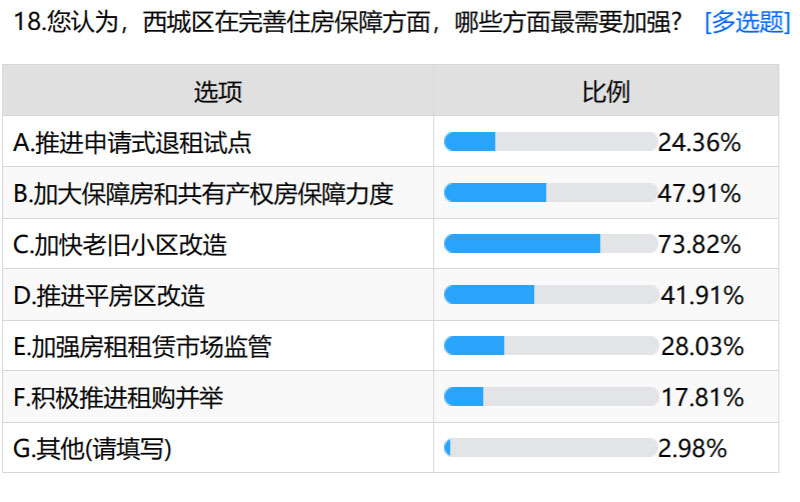800x502 pixels.
Task: Click question 18 title text
Action: click(x=347, y=22)
